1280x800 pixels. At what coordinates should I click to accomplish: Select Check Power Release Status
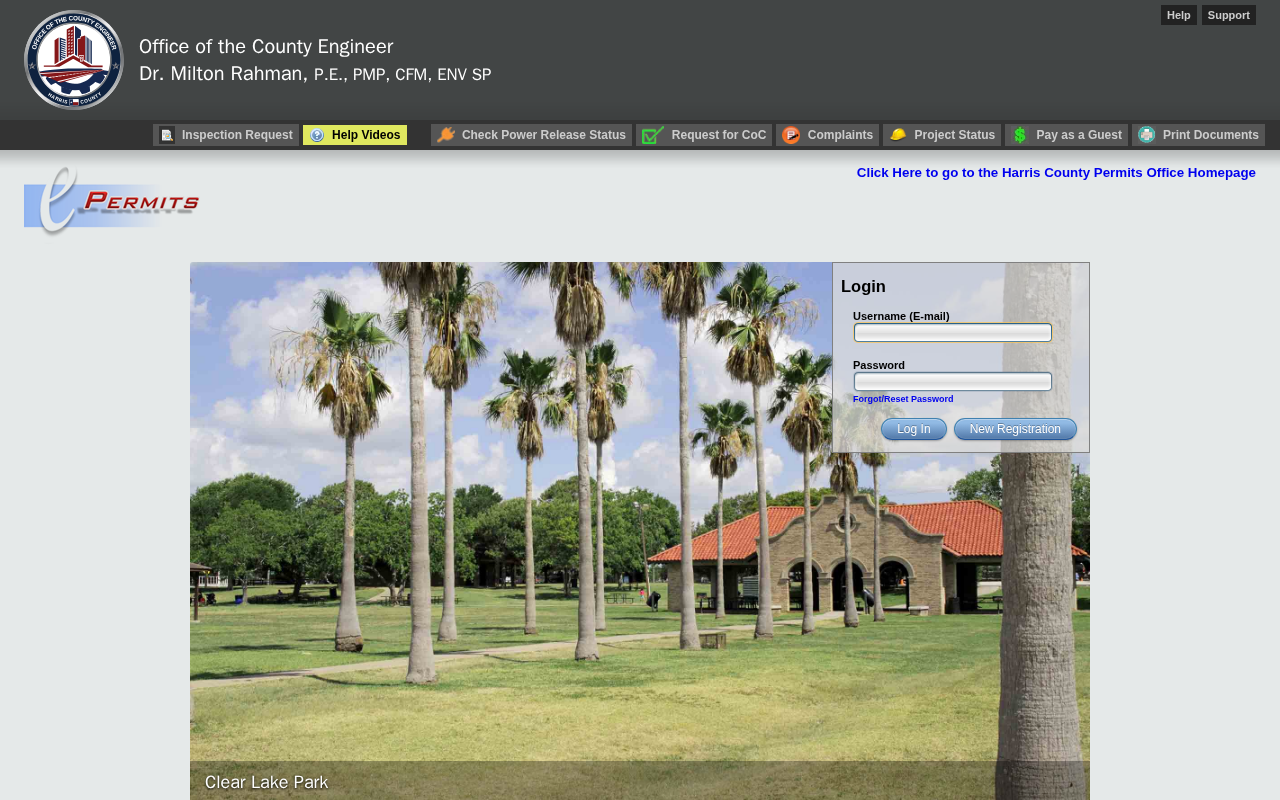[531, 135]
